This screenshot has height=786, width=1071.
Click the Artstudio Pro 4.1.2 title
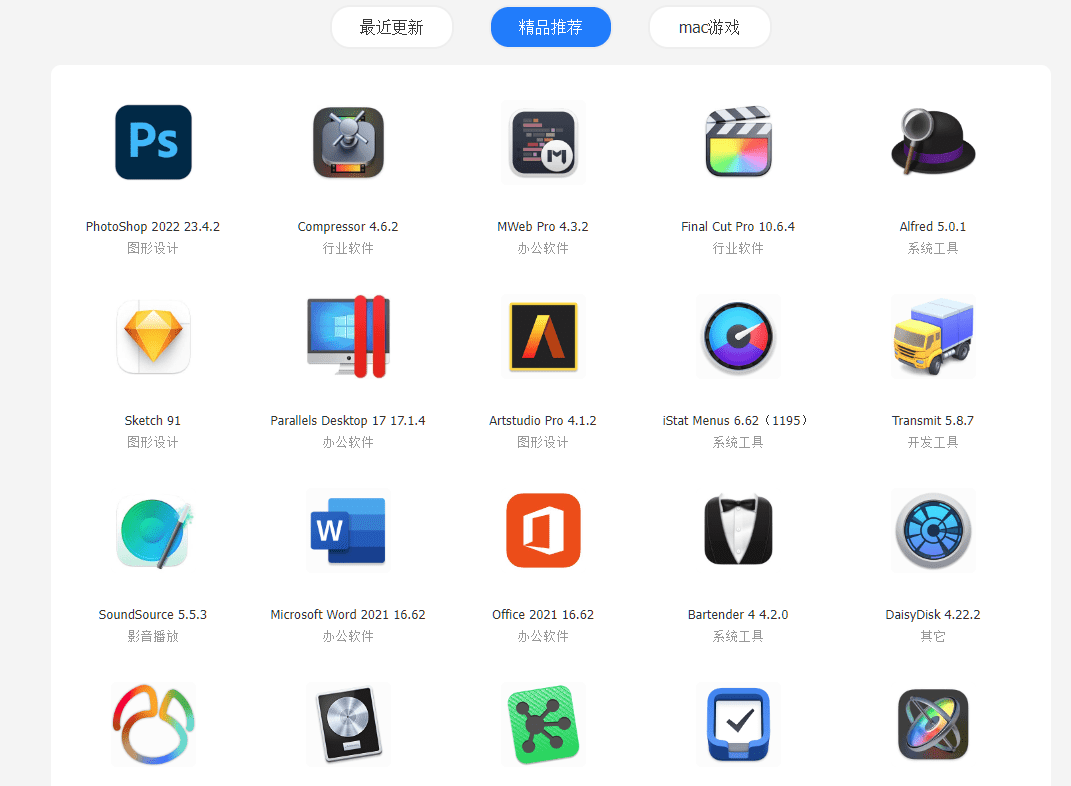[543, 421]
